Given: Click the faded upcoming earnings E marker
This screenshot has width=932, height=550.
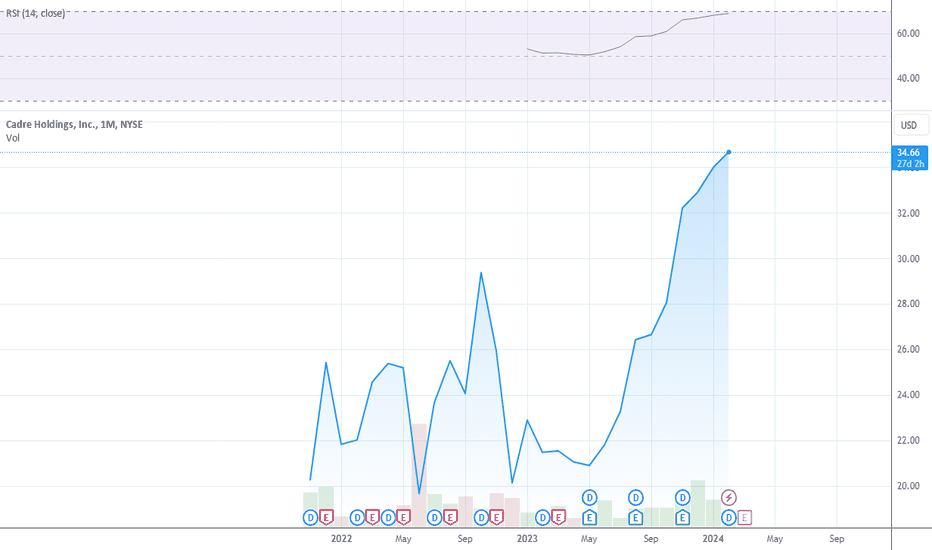Looking at the screenshot, I should (x=744, y=518).
